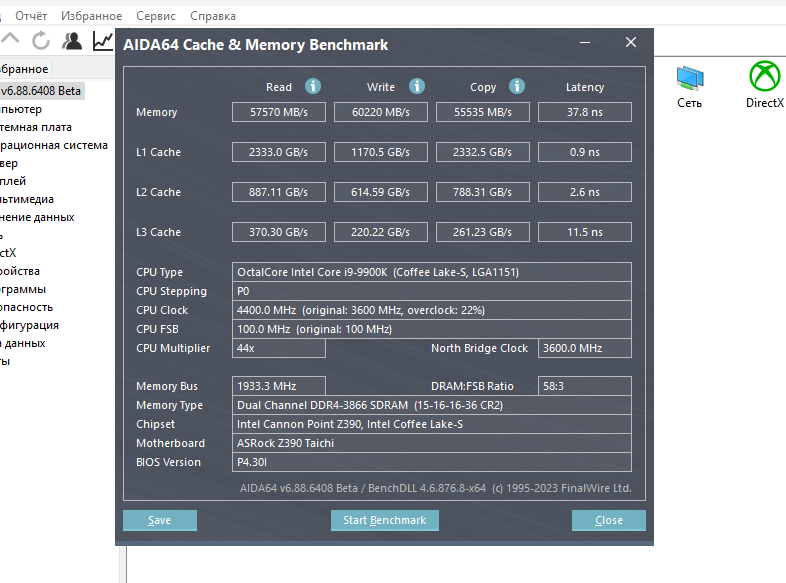Click the Memory Bus 1933.3 MHz field
This screenshot has width=786, height=583.
279,386
